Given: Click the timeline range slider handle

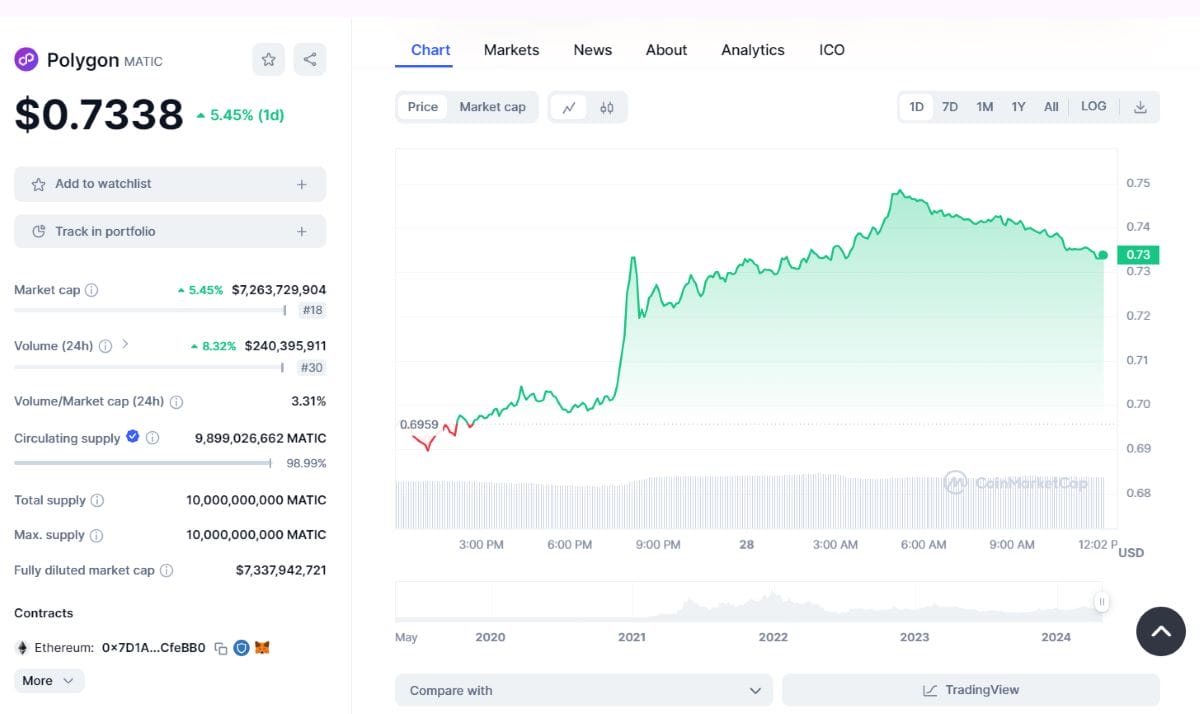Looking at the screenshot, I should pos(1101,602).
